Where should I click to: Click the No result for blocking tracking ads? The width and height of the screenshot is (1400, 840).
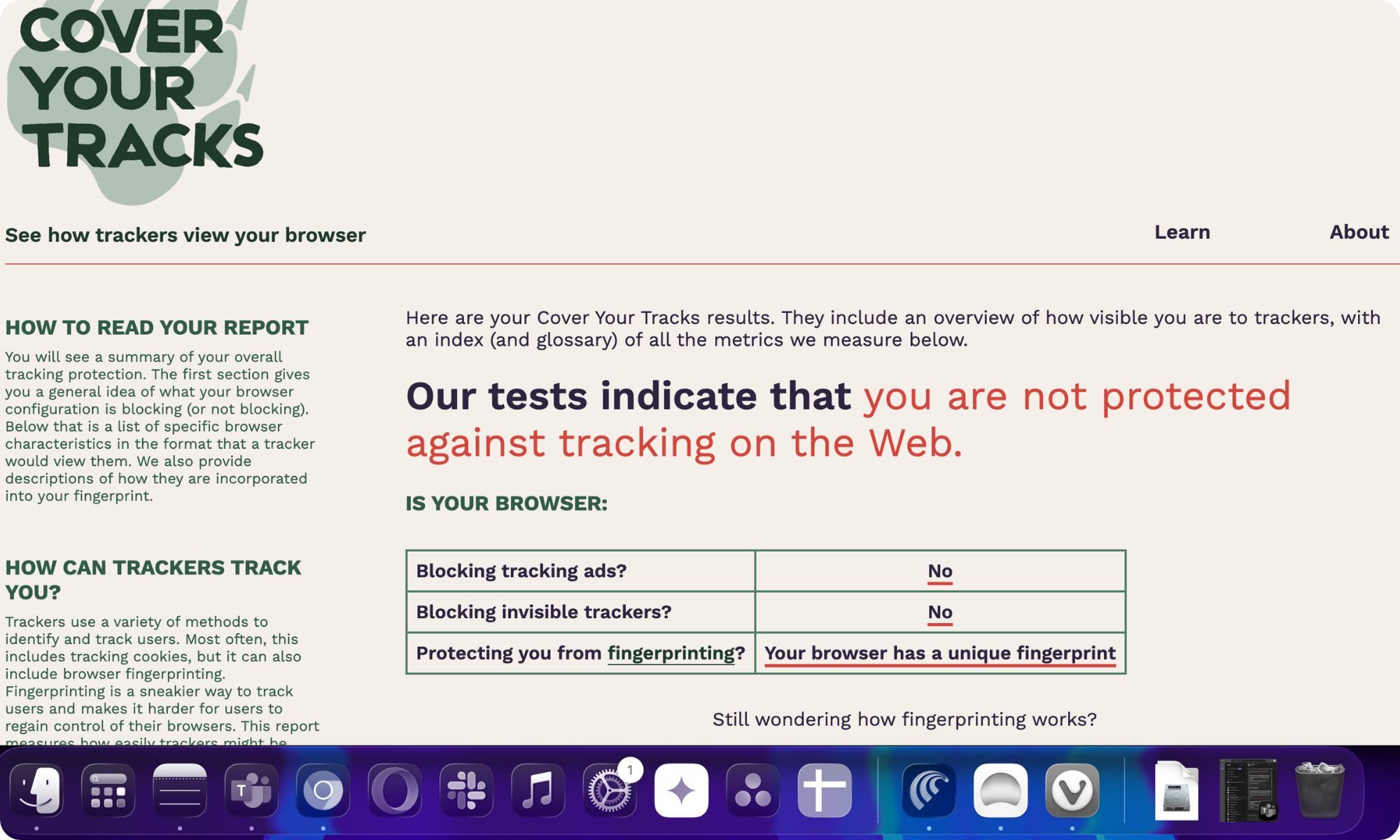coord(939,571)
